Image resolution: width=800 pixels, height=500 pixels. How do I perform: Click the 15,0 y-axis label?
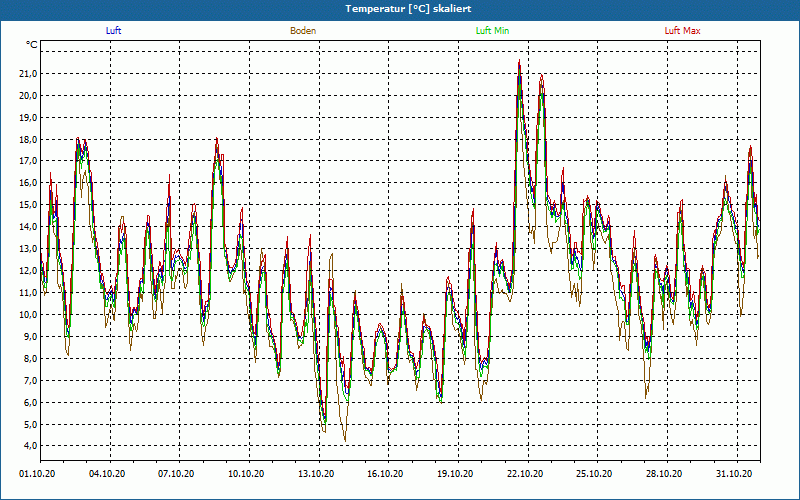28,205
